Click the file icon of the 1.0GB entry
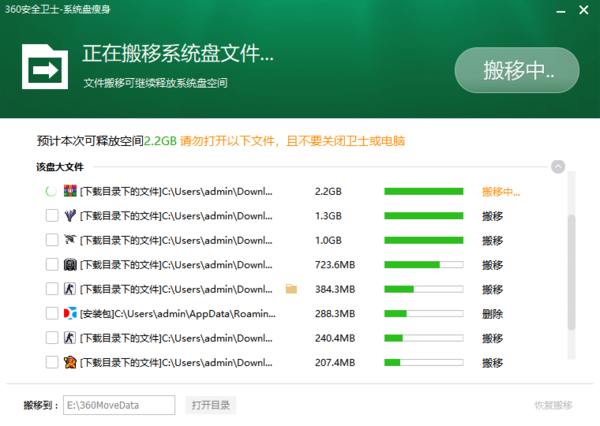600x426 pixels. pos(70,240)
